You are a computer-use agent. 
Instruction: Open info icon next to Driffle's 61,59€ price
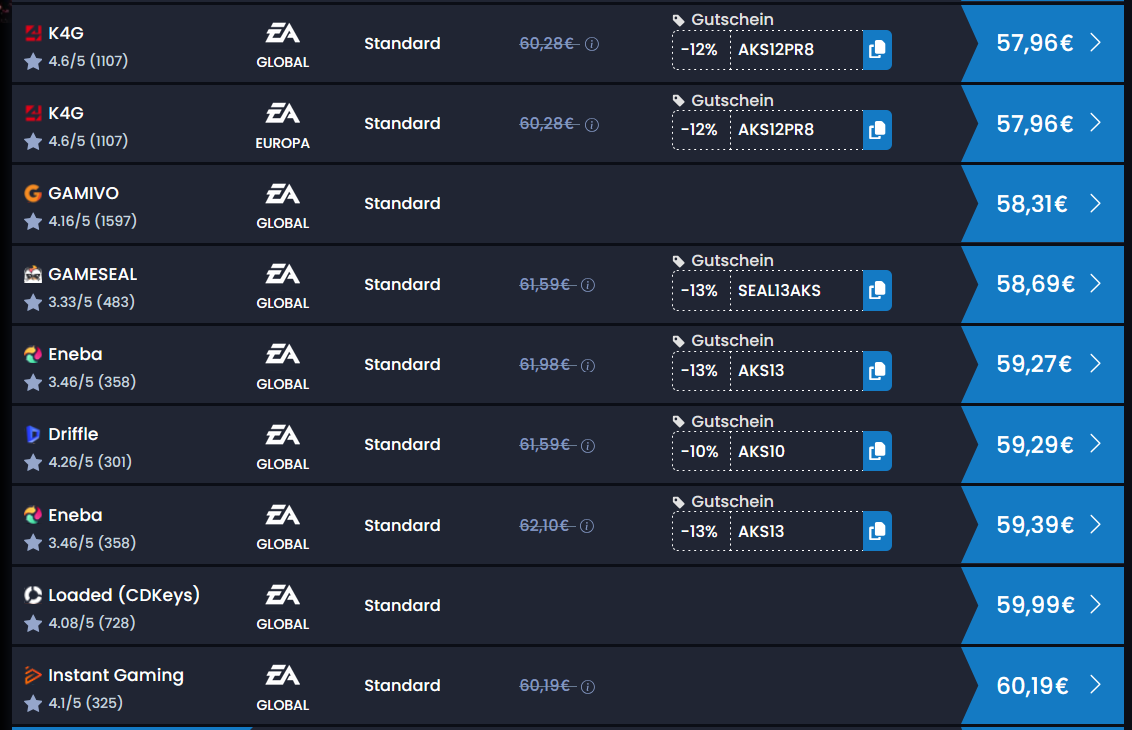pos(588,446)
